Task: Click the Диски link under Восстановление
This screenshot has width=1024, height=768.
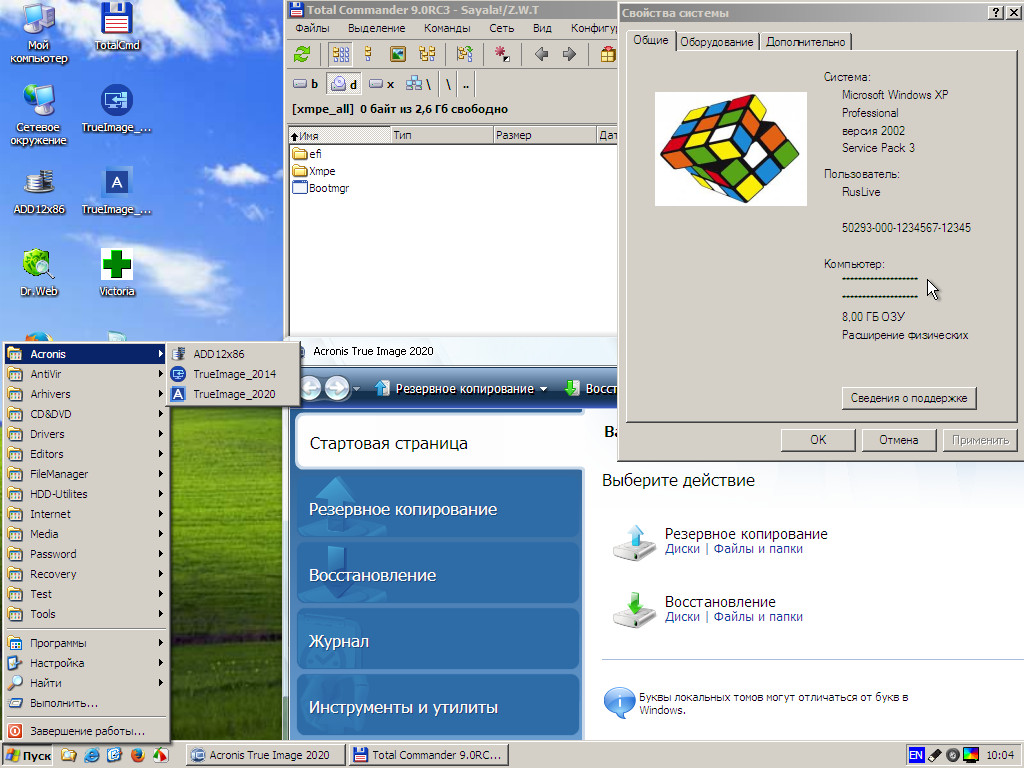Action: pyautogui.click(x=682, y=617)
